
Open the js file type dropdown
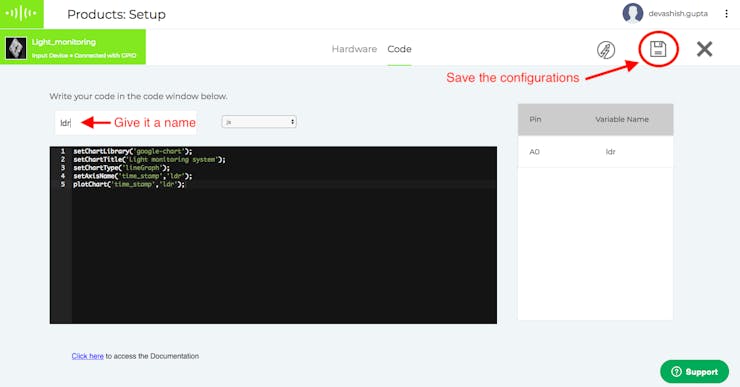(x=259, y=122)
